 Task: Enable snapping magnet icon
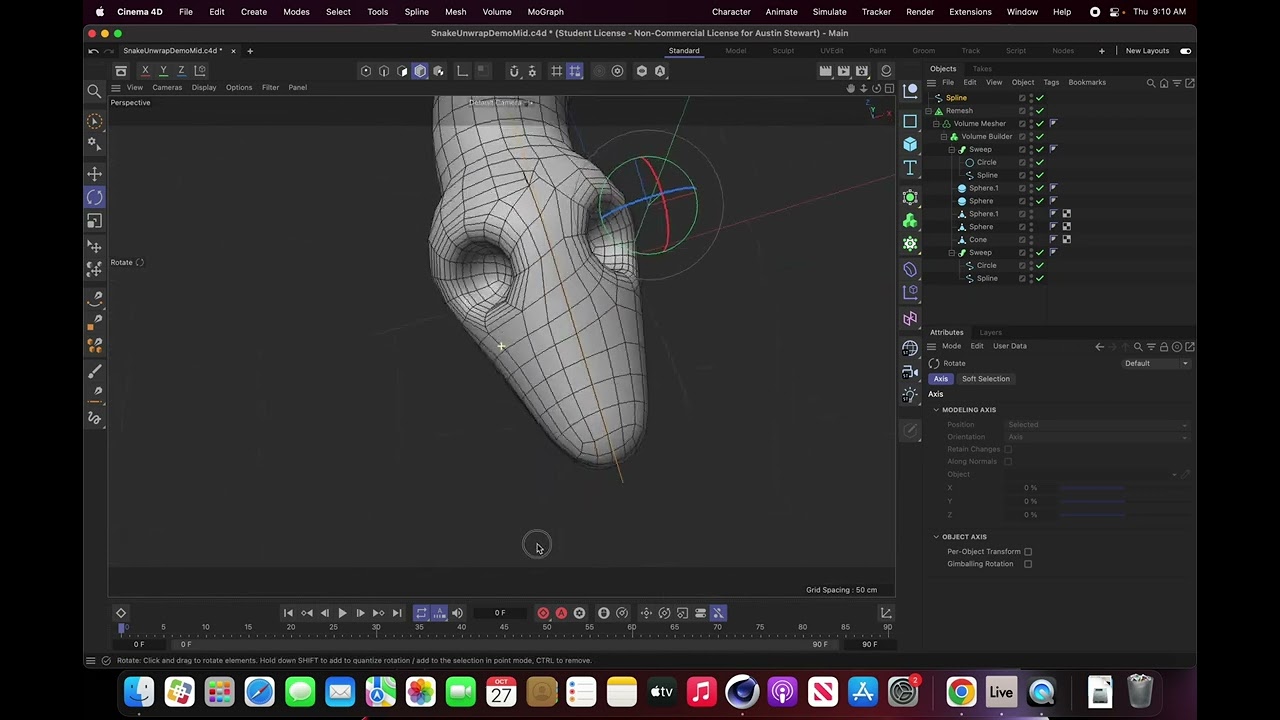pos(514,71)
